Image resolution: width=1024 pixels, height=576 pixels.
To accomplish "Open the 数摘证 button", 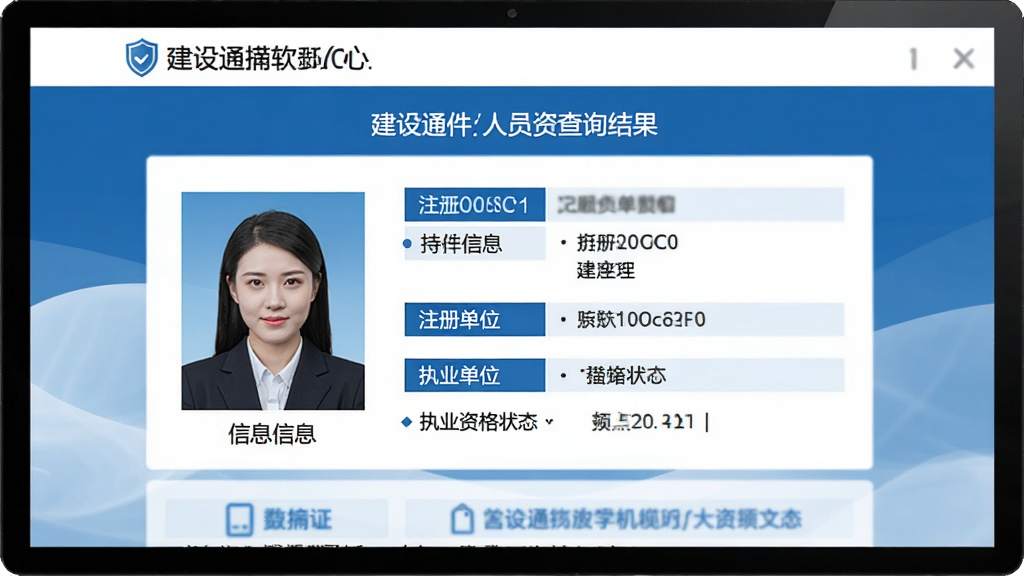I will 277,519.
